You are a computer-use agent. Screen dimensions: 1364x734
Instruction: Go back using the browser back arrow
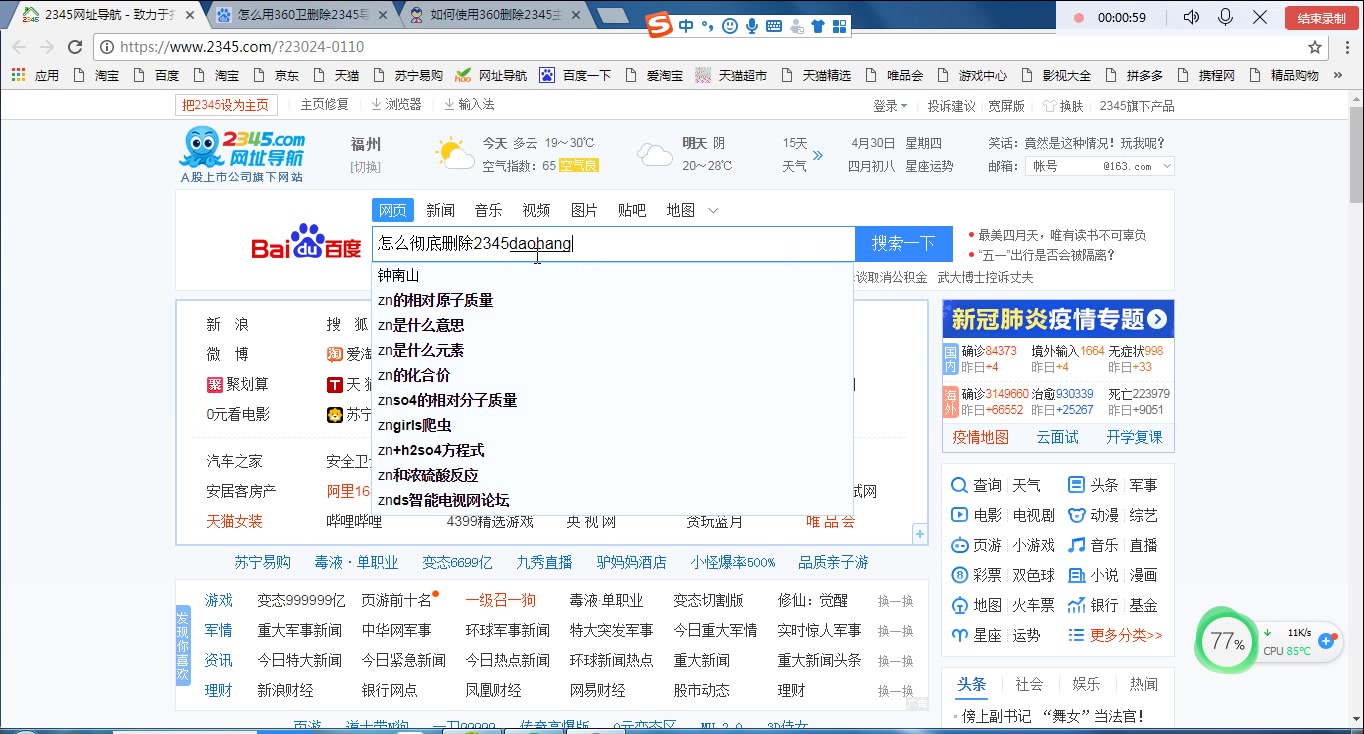pos(19,47)
